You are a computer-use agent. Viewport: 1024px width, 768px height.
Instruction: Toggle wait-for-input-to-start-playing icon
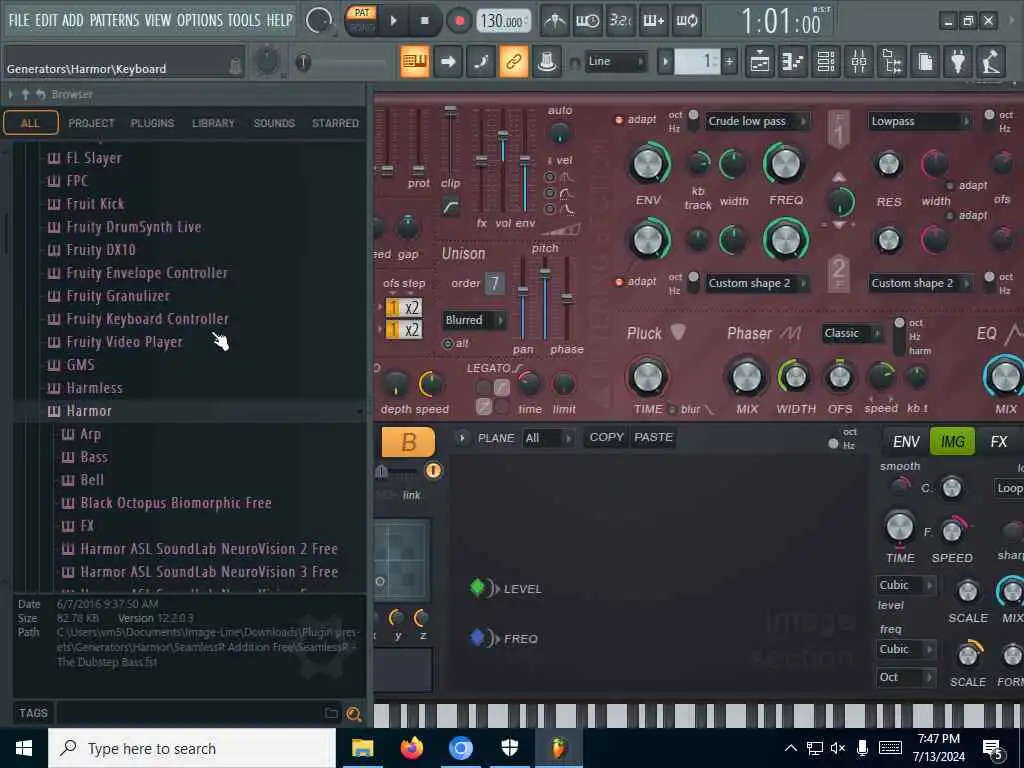tap(588, 21)
